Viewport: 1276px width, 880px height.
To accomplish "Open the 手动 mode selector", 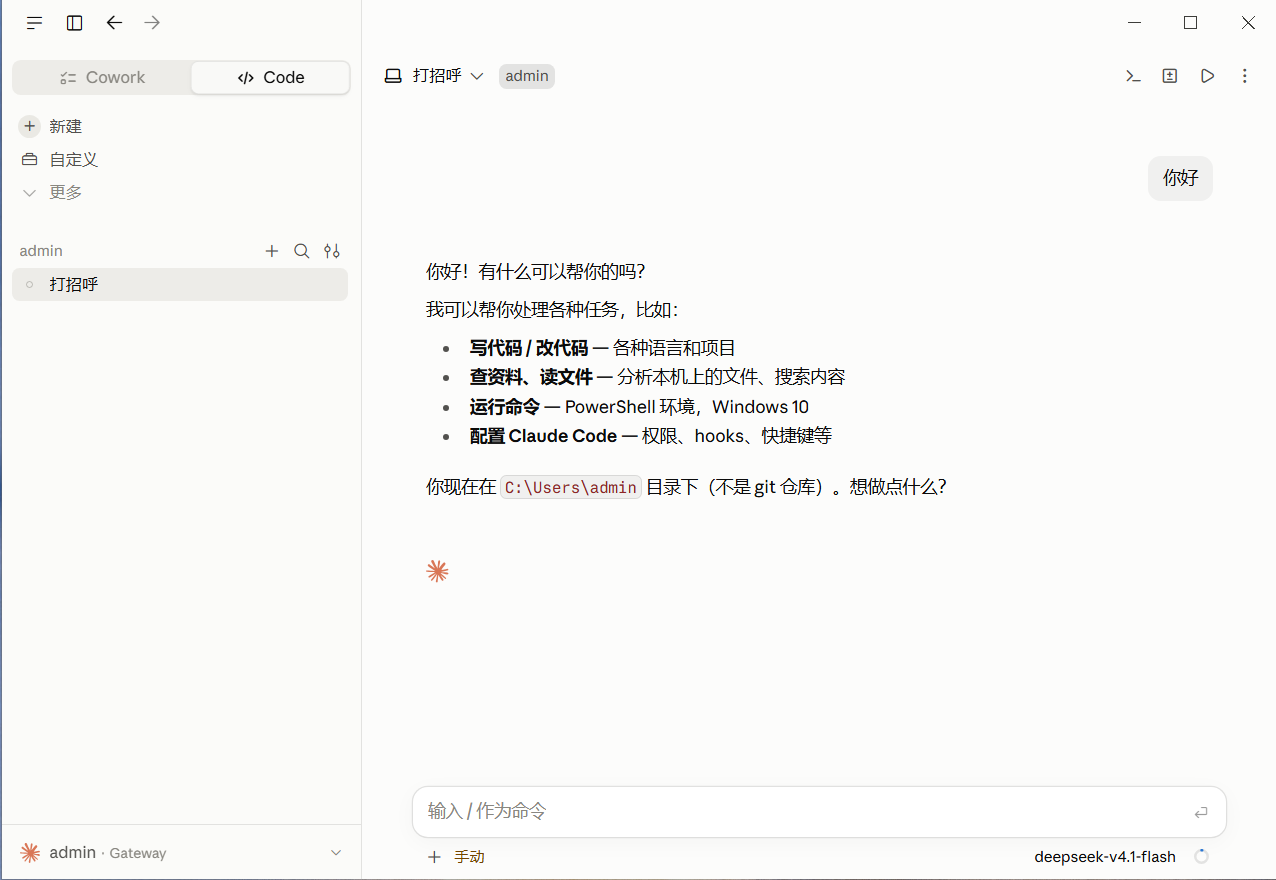I will [470, 857].
